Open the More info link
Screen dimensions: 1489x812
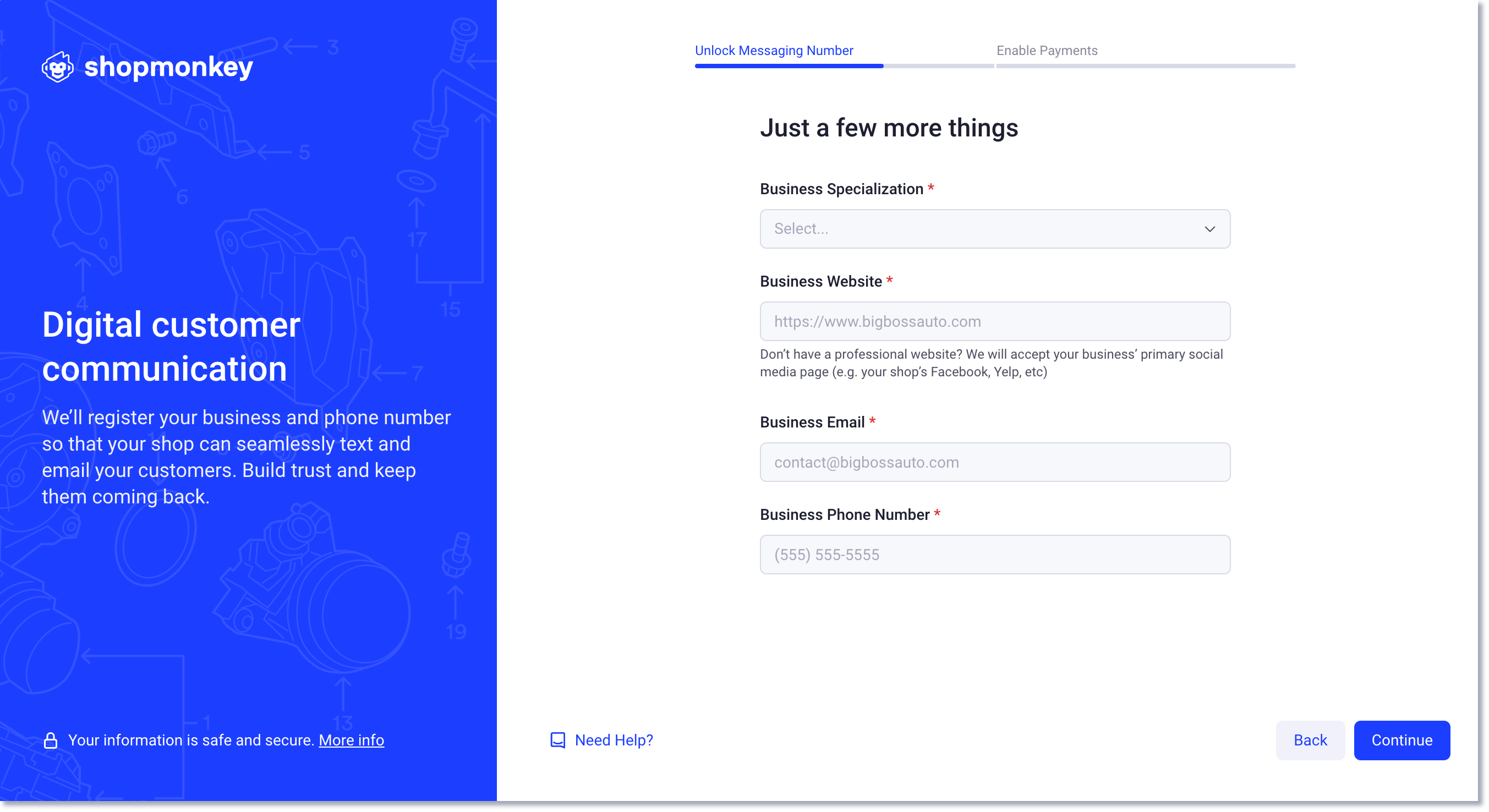pyautogui.click(x=352, y=740)
